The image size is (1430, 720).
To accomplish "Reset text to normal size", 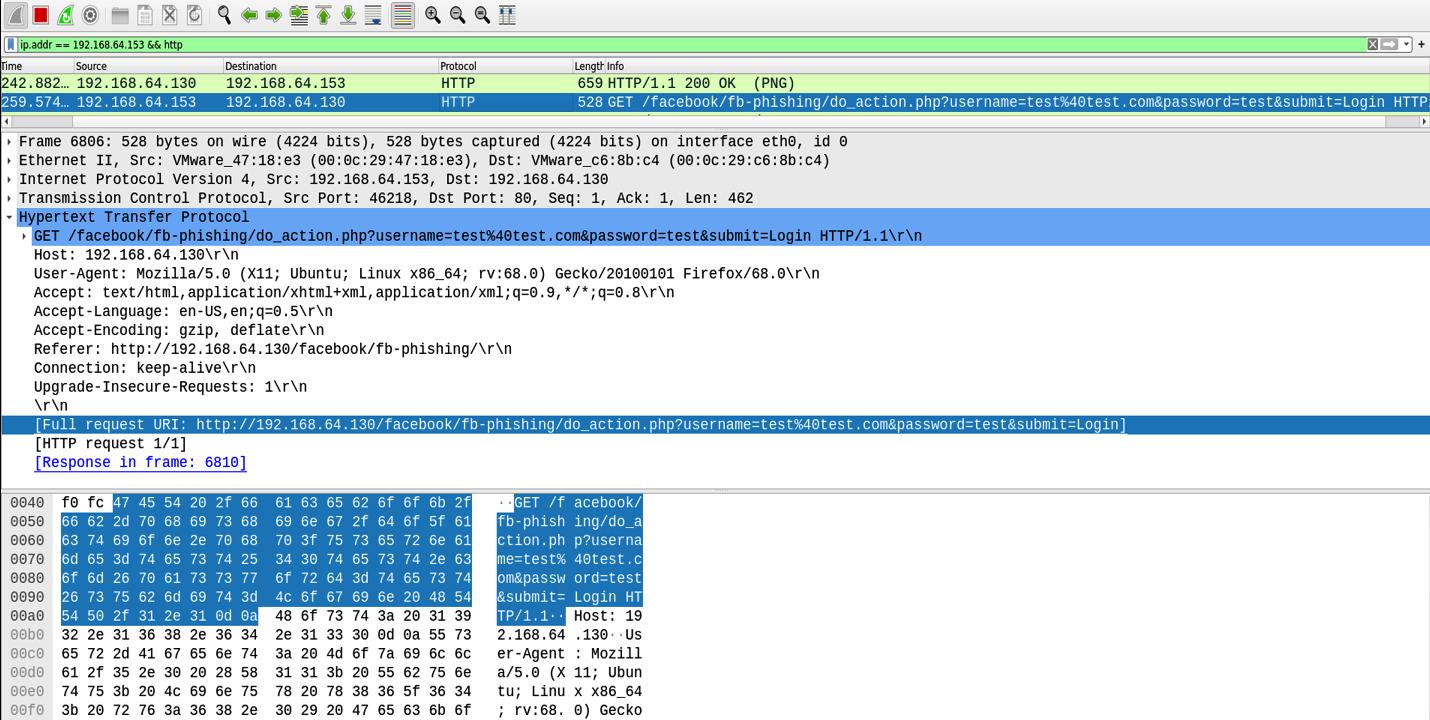I will tap(482, 15).
